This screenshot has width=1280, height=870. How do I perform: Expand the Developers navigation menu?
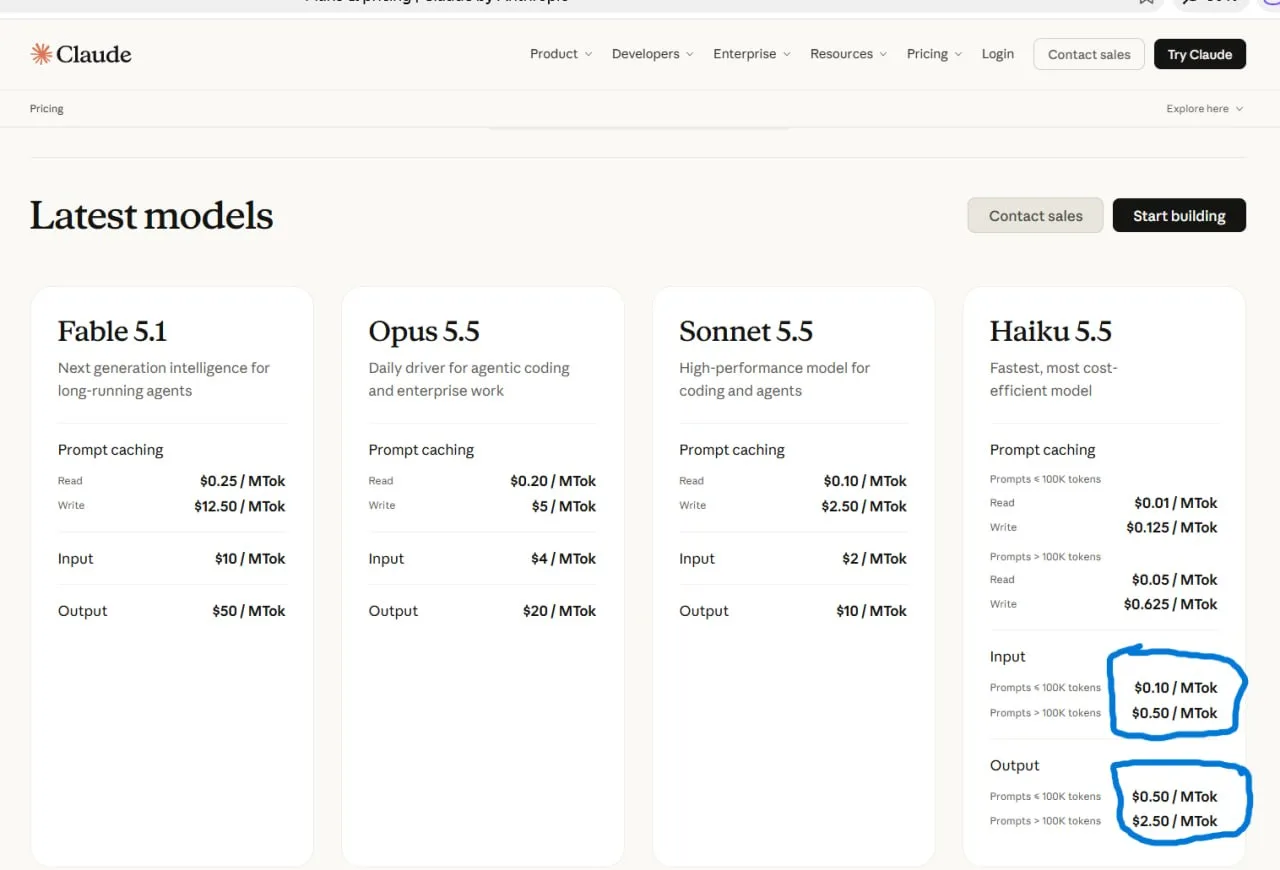pyautogui.click(x=652, y=54)
